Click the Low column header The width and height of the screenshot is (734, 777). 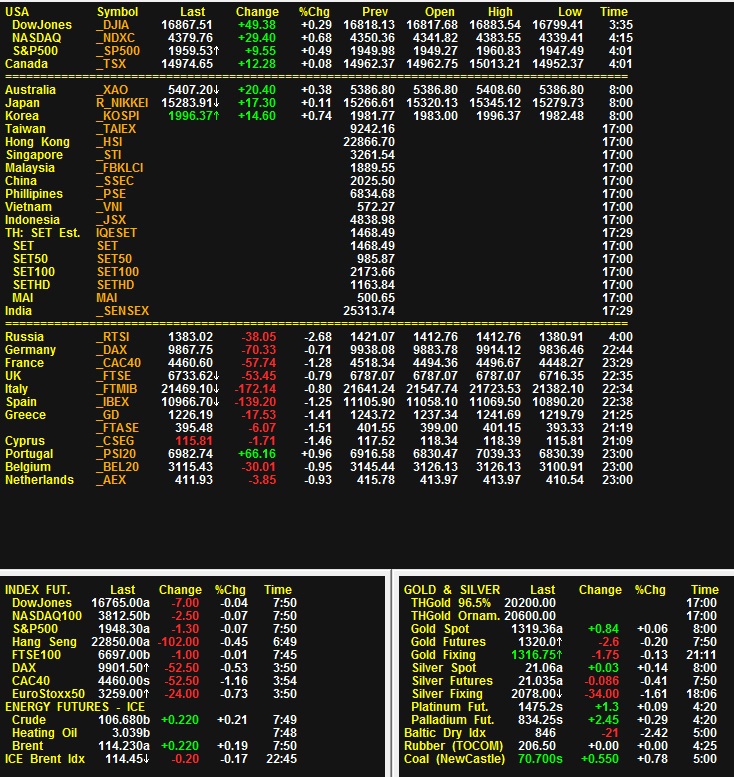pyautogui.click(x=570, y=12)
